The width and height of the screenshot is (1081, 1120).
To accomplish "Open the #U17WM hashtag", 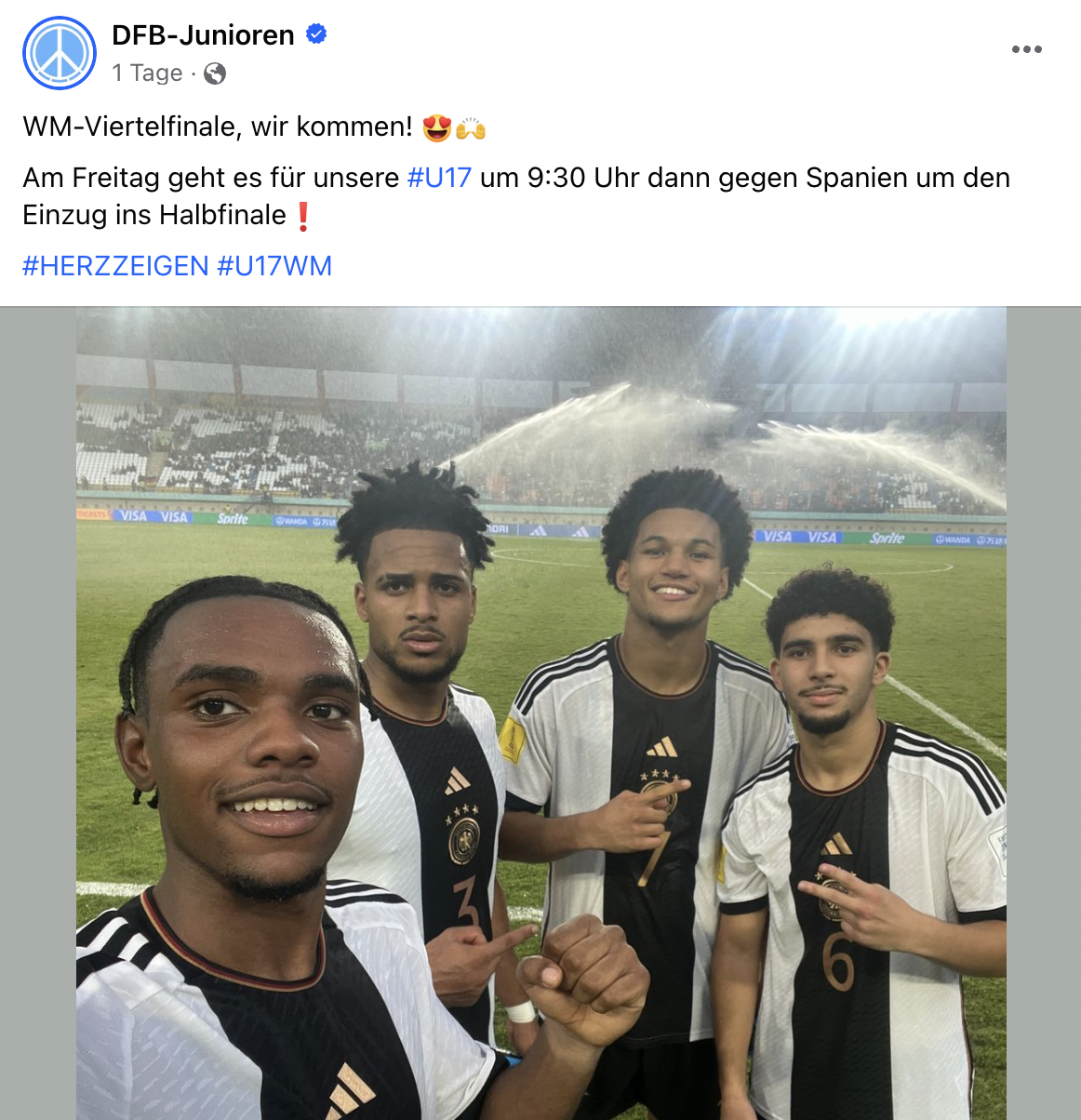I will tap(274, 266).
